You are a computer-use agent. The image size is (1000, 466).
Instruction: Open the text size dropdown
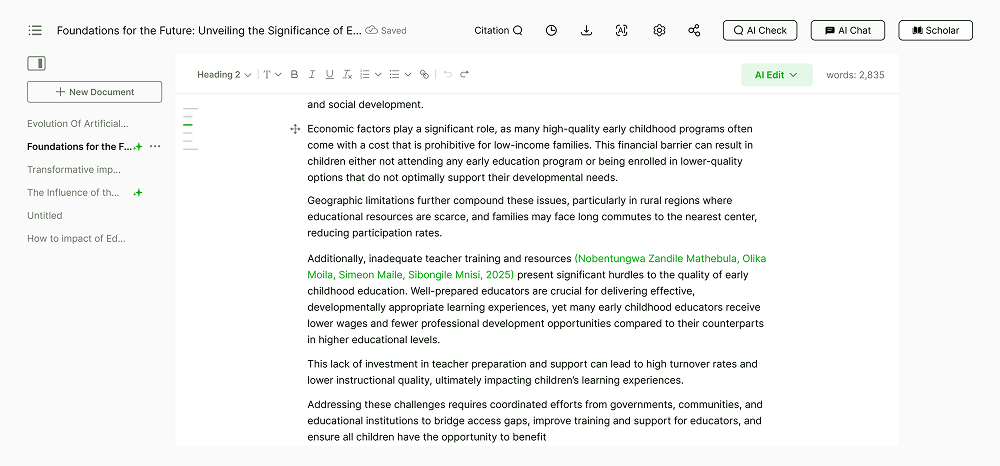click(x=272, y=75)
